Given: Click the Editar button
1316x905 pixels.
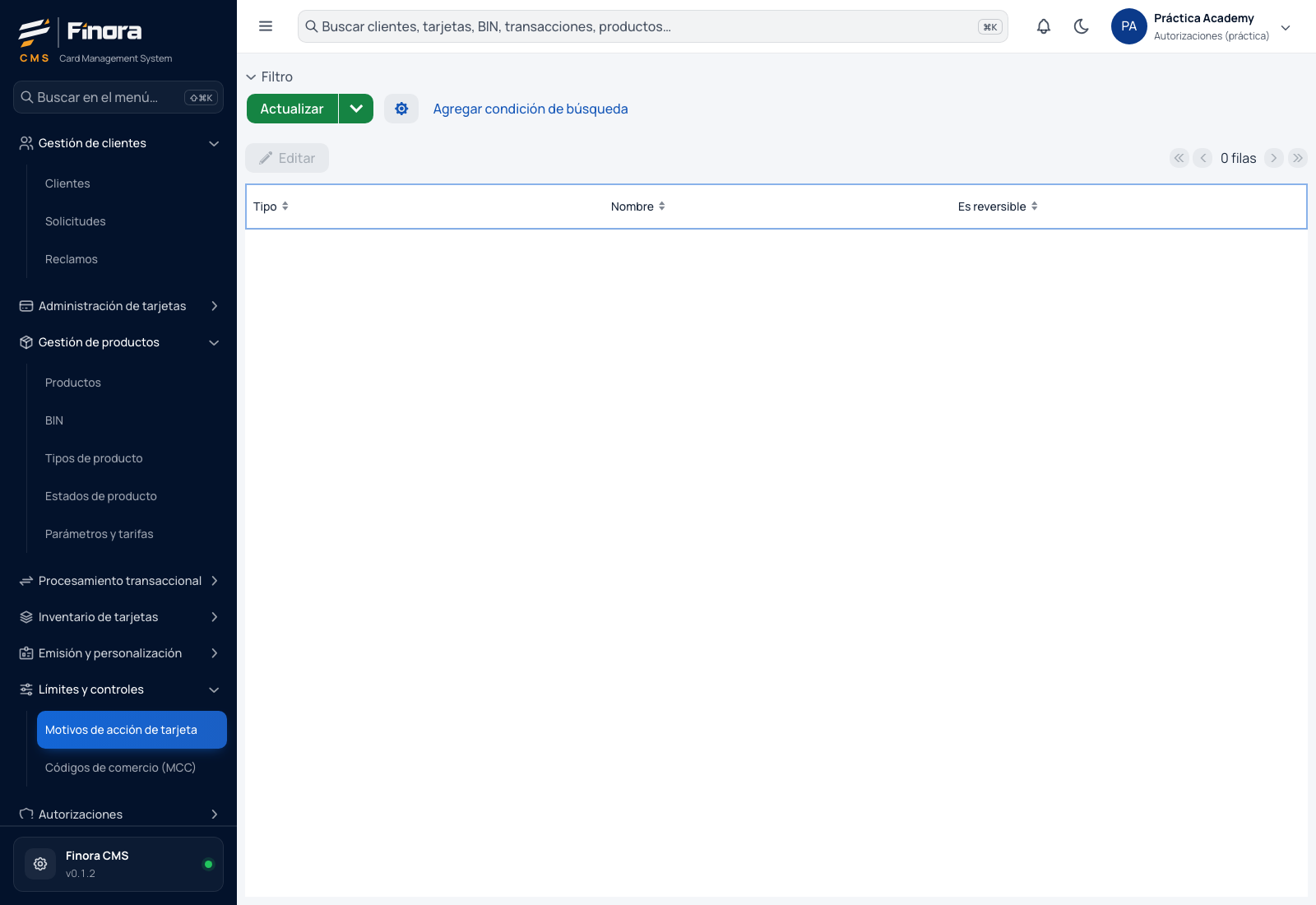Looking at the screenshot, I should pyautogui.click(x=287, y=158).
